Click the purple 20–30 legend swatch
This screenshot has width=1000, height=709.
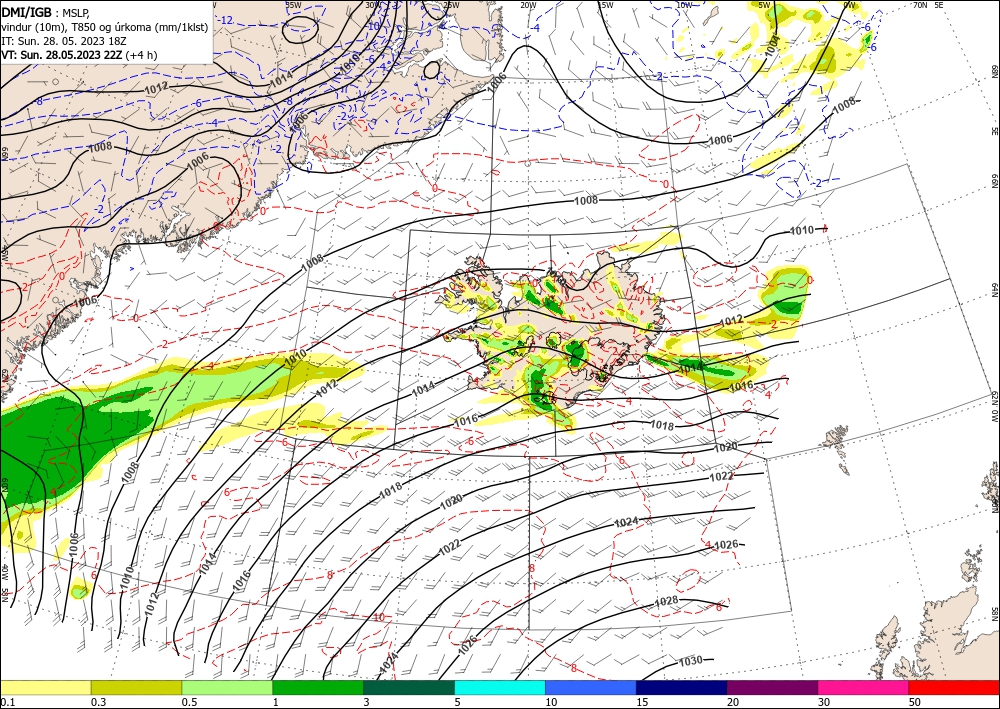[x=772, y=687]
